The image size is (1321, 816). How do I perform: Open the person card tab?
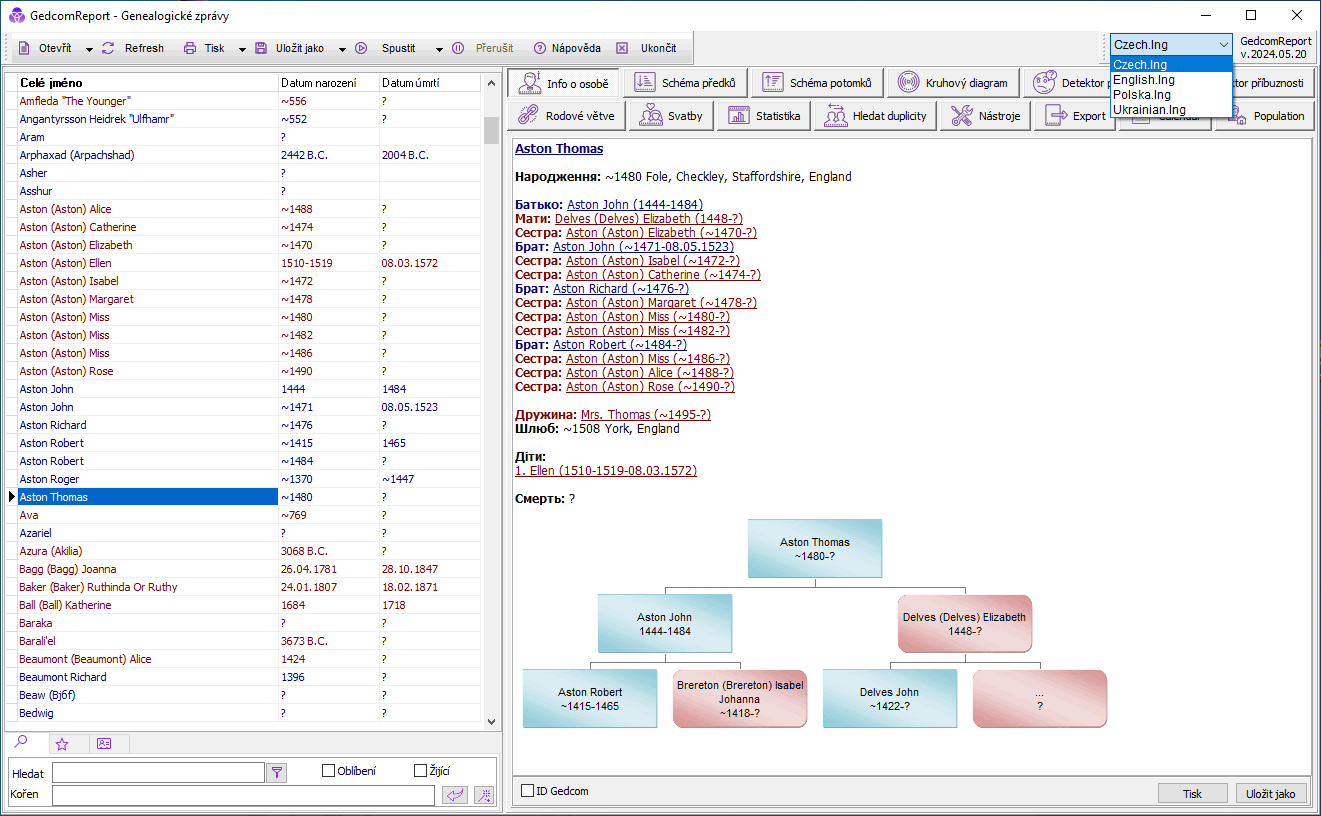point(104,744)
